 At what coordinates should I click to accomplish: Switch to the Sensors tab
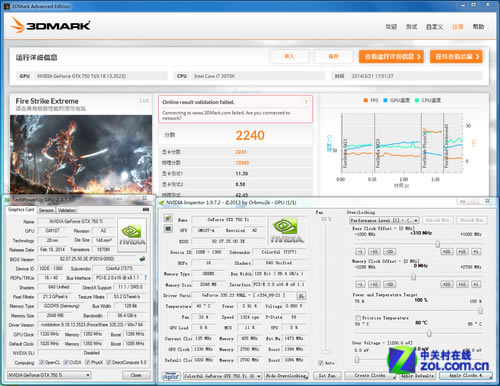[46, 210]
